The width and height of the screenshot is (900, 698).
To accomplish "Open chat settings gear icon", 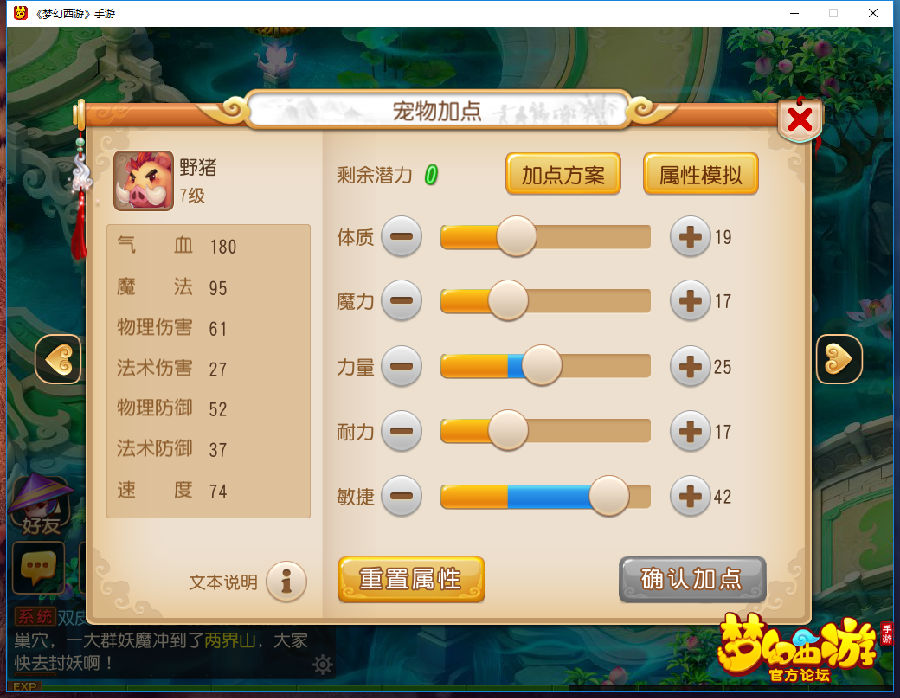I will point(323,664).
